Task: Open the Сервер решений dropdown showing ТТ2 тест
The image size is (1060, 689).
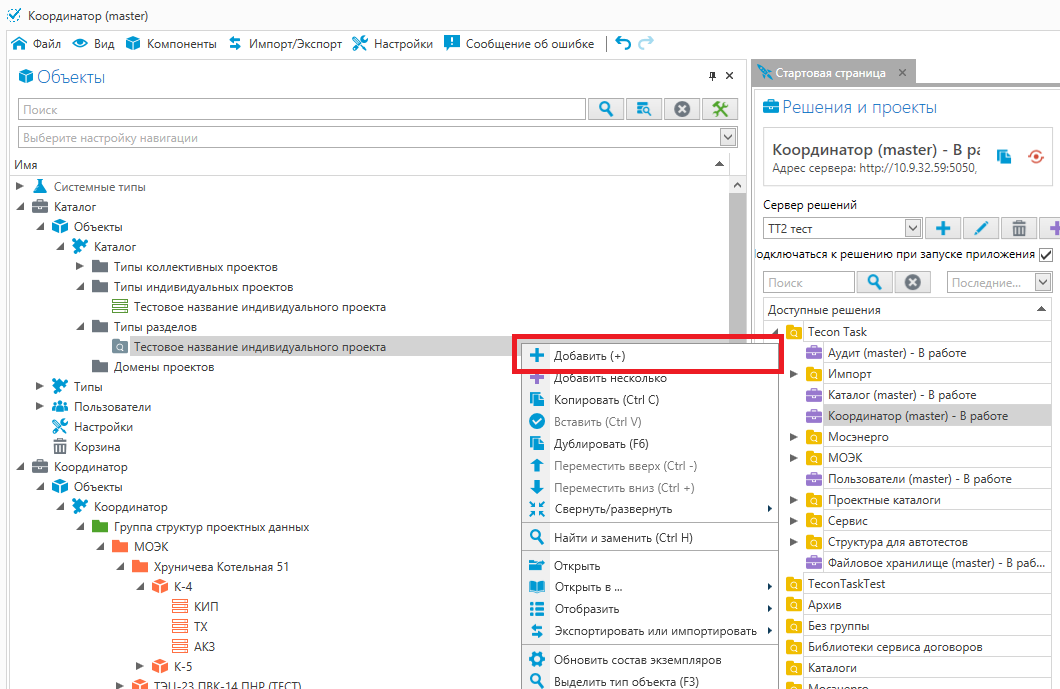Action: [912, 229]
